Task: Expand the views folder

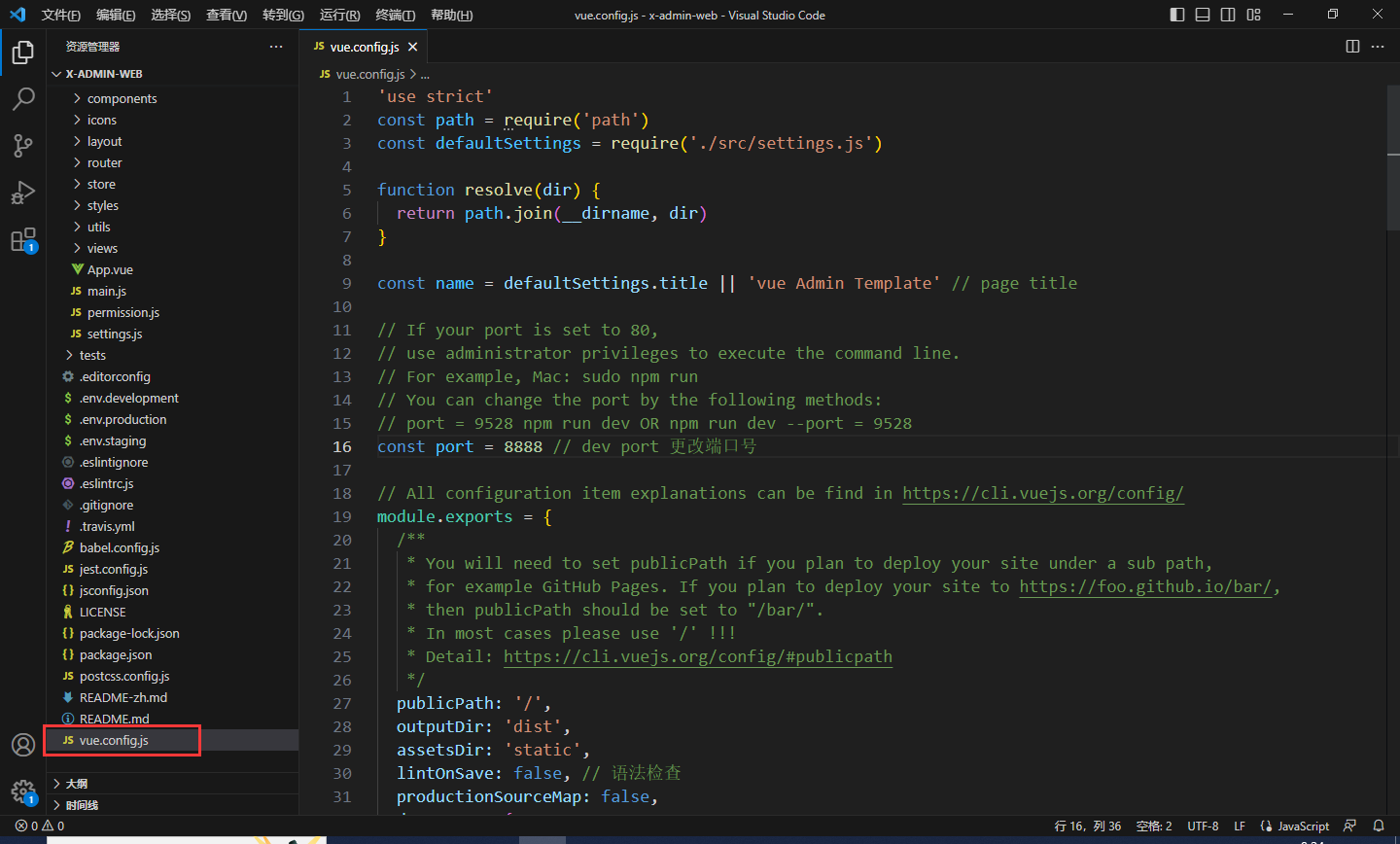Action: [x=172, y=248]
